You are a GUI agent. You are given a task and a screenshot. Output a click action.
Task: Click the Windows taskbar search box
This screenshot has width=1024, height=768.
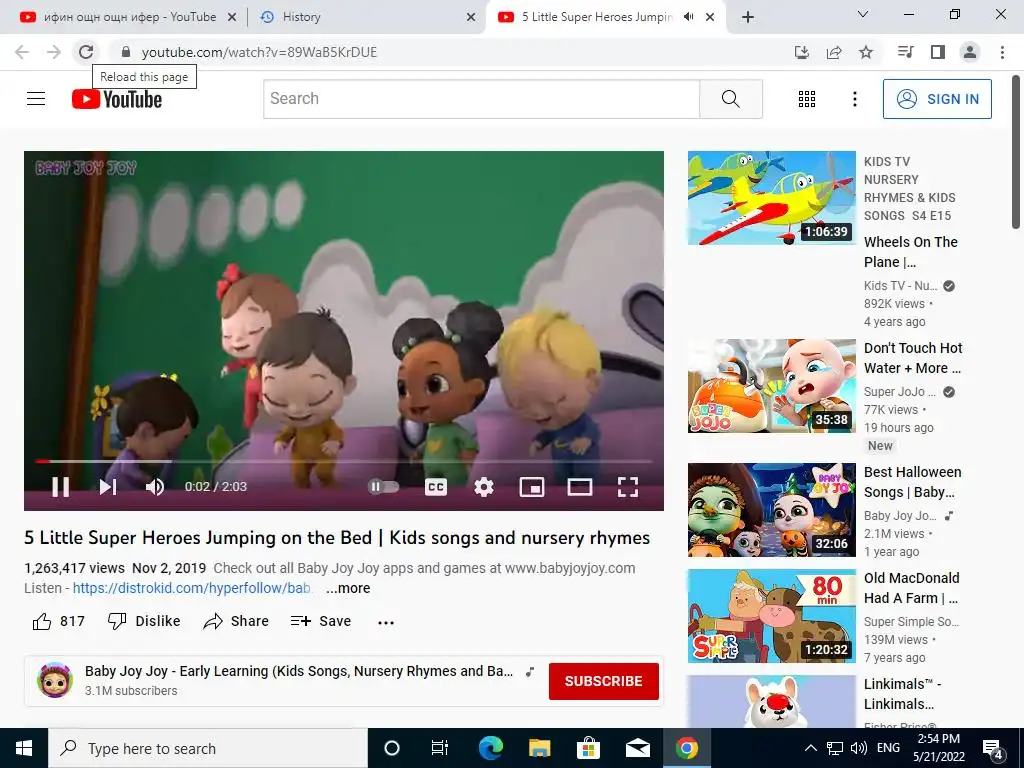tap(208, 748)
